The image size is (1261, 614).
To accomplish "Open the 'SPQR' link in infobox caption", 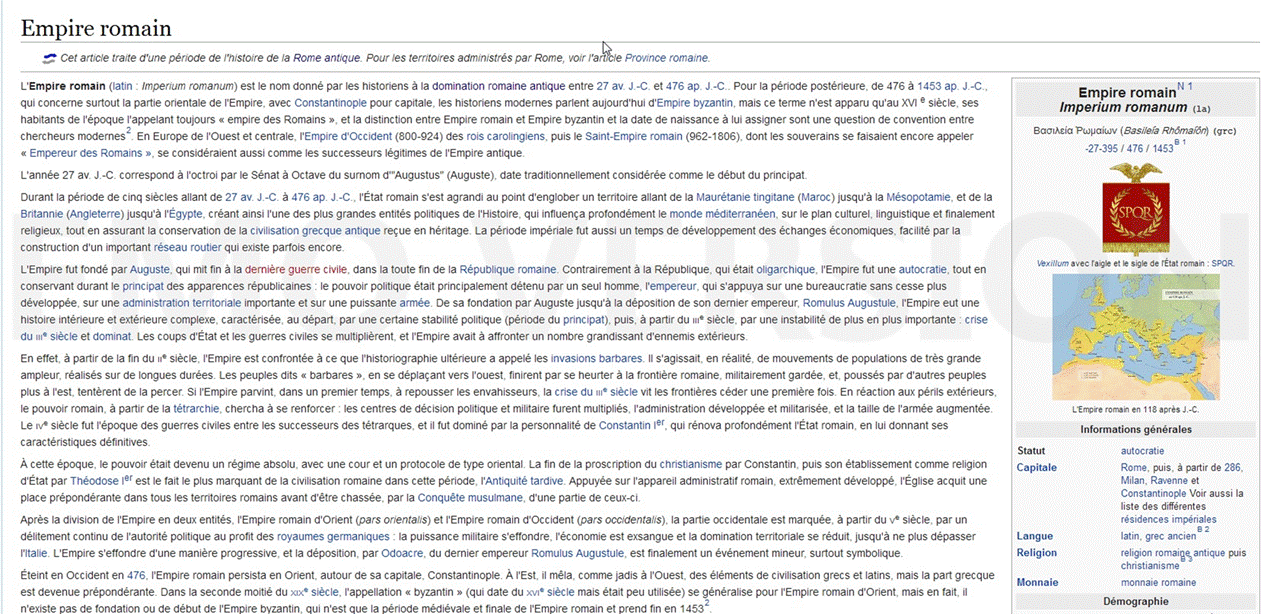I will coord(1223,263).
